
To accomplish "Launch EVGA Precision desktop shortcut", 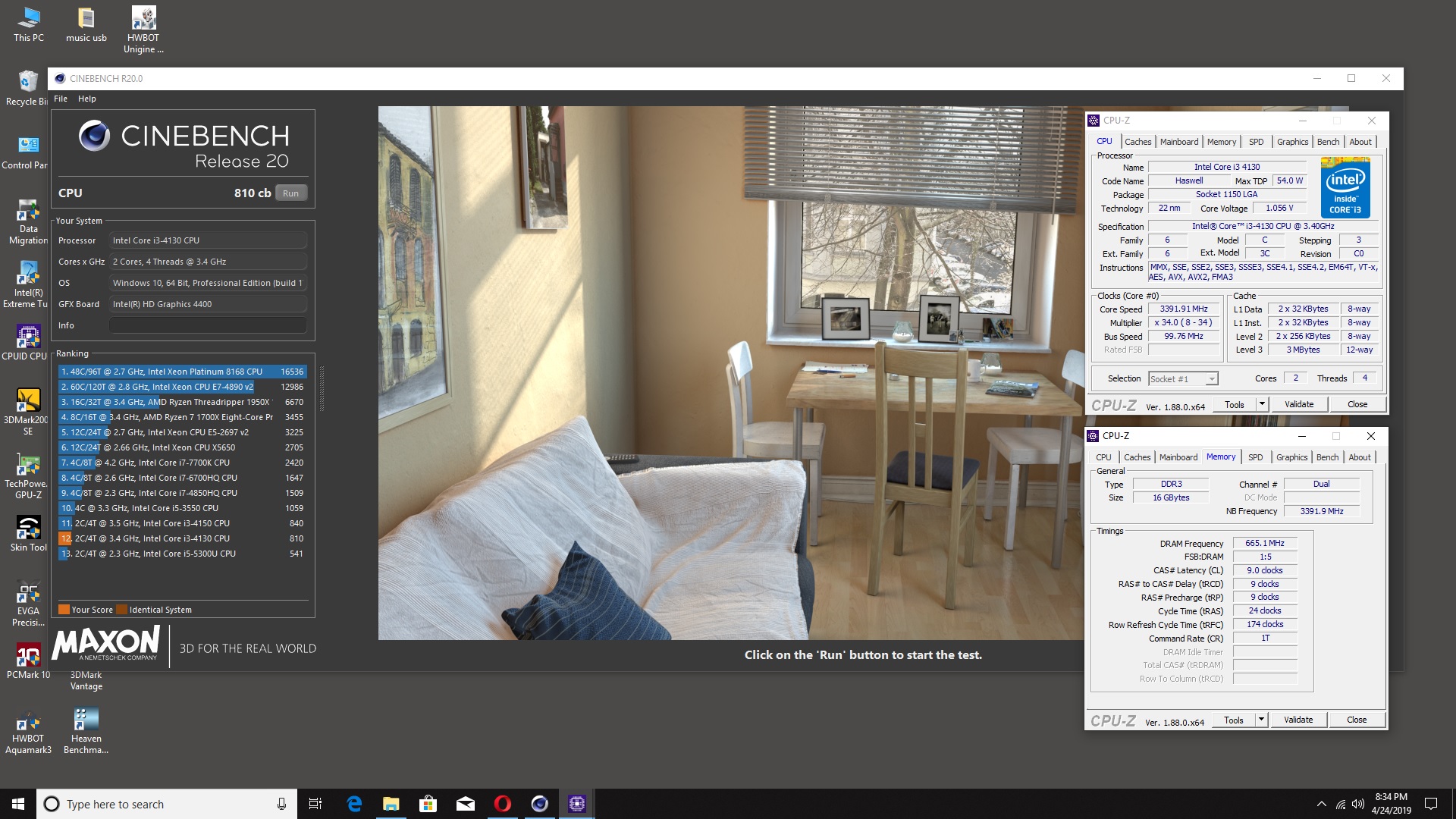I will 28,604.
